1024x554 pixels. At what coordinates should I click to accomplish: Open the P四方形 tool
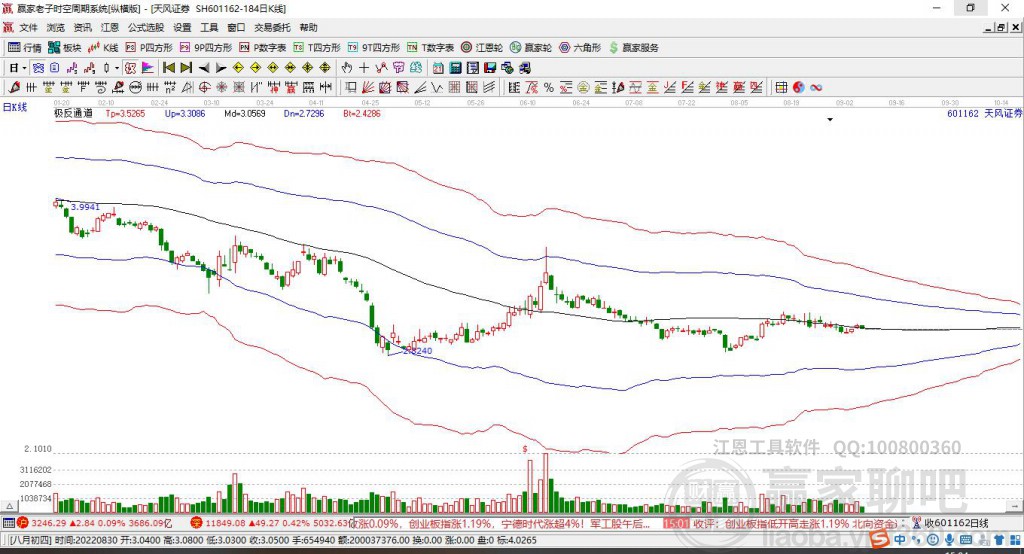[x=149, y=48]
